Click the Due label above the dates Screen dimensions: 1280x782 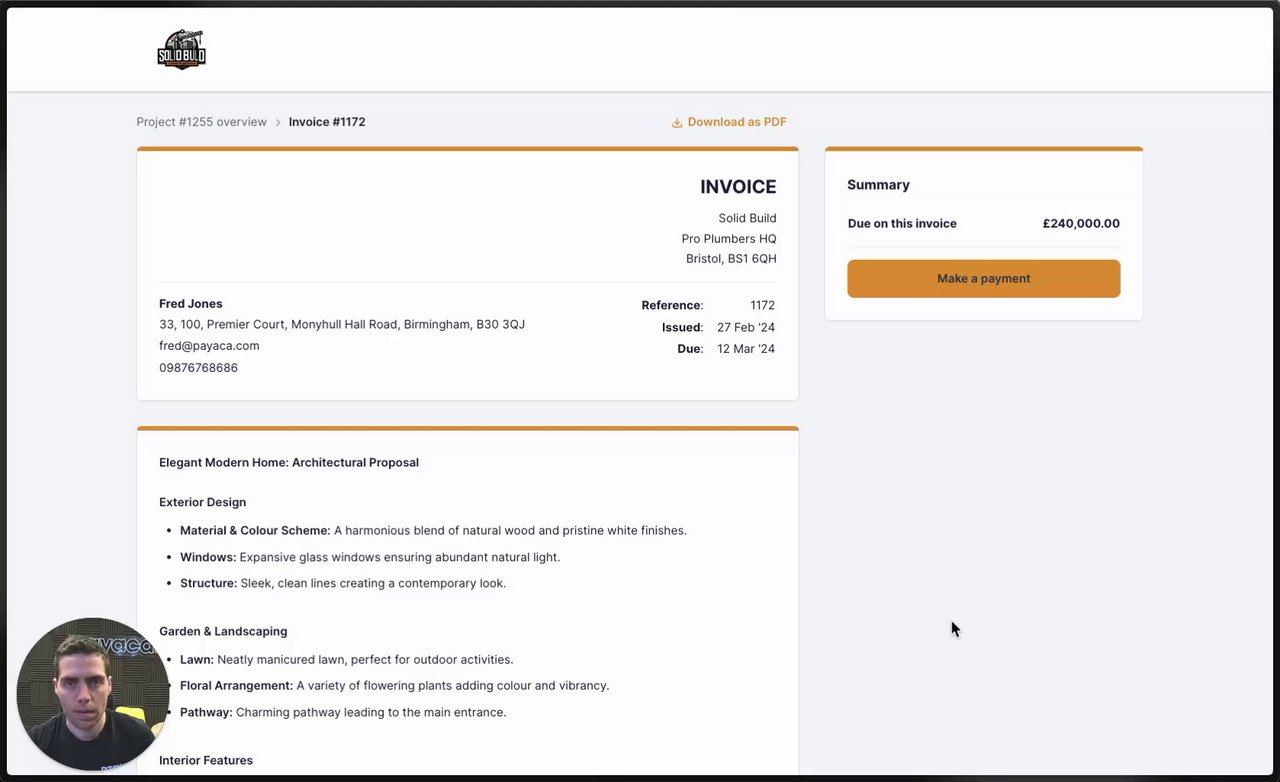click(690, 349)
